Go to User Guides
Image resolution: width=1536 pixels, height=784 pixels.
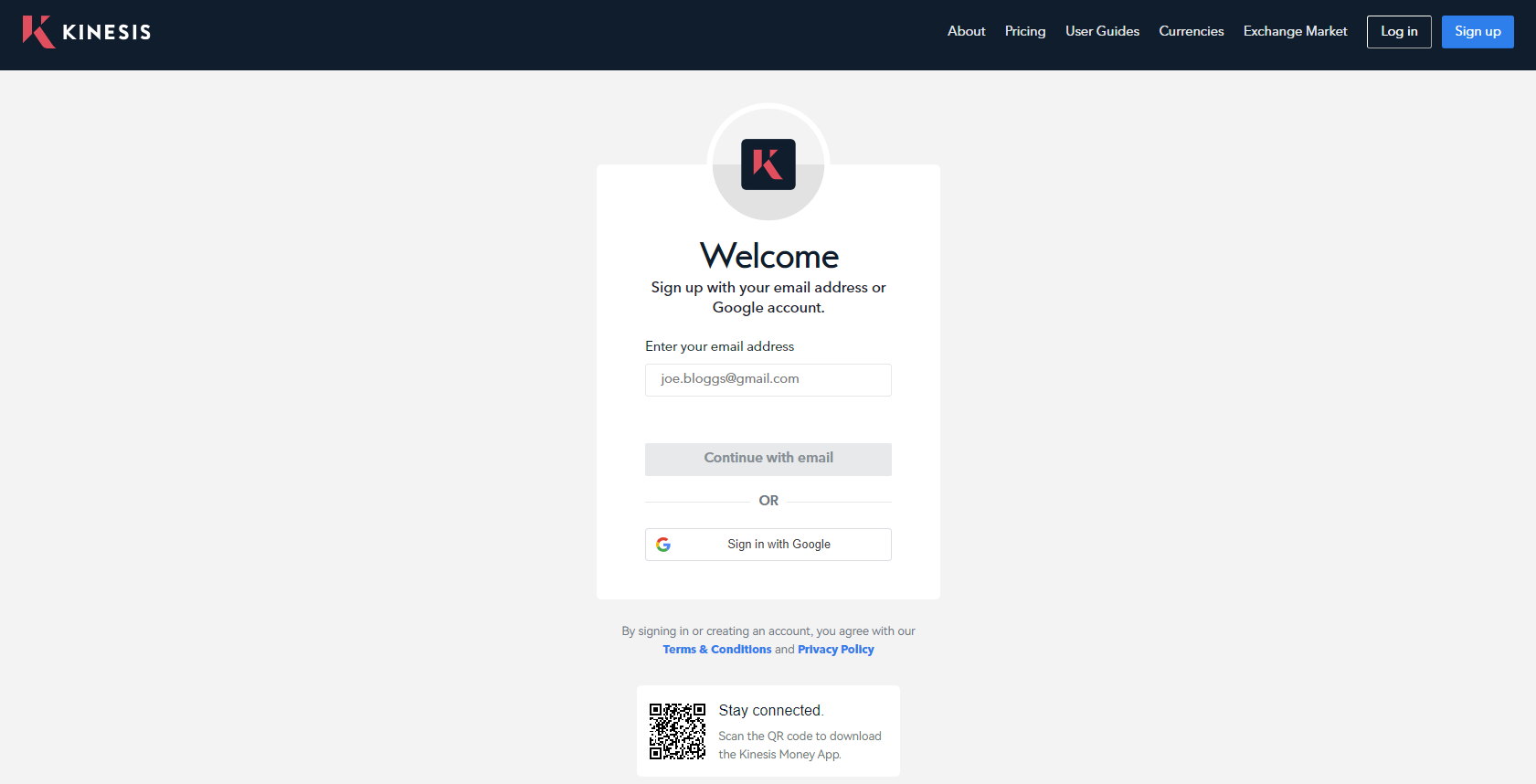pos(1102,31)
